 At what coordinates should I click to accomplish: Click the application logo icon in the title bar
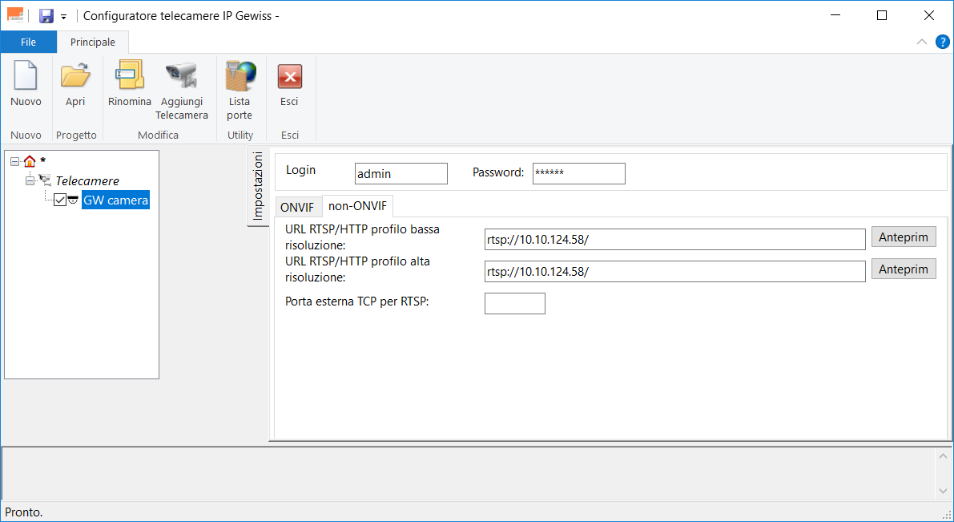point(15,15)
